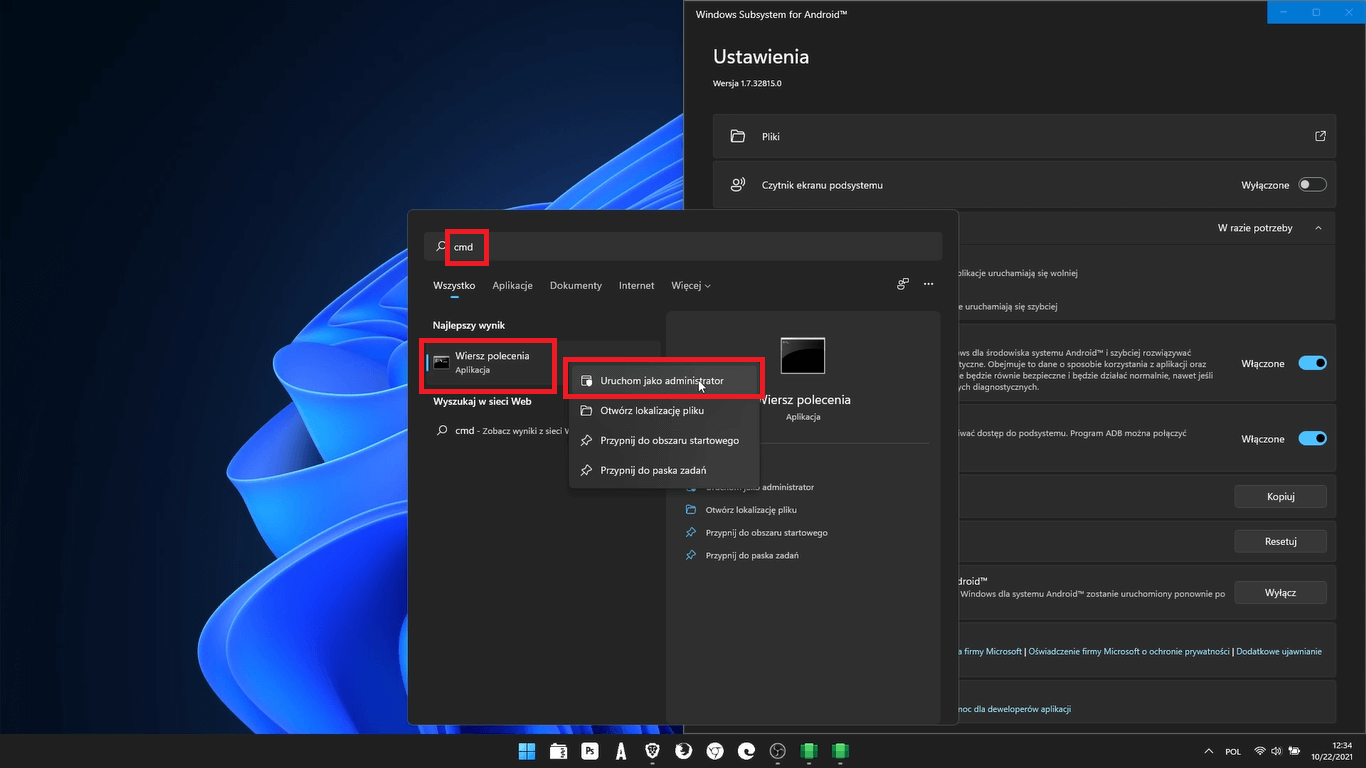1366x768 pixels.
Task: Open the file manager icon on the taskbar
Action: pos(558,751)
